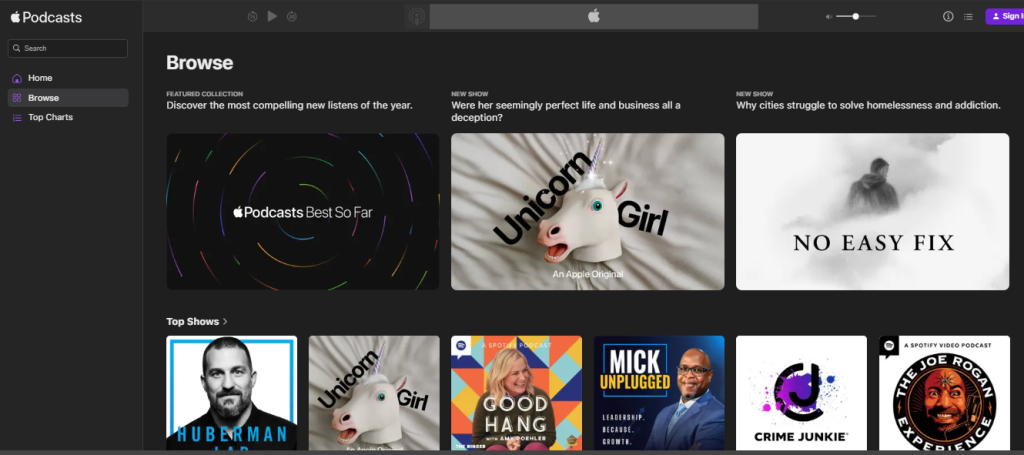The height and width of the screenshot is (455, 1024).
Task: Click the Apple logo in now-playing display
Action: tap(594, 16)
